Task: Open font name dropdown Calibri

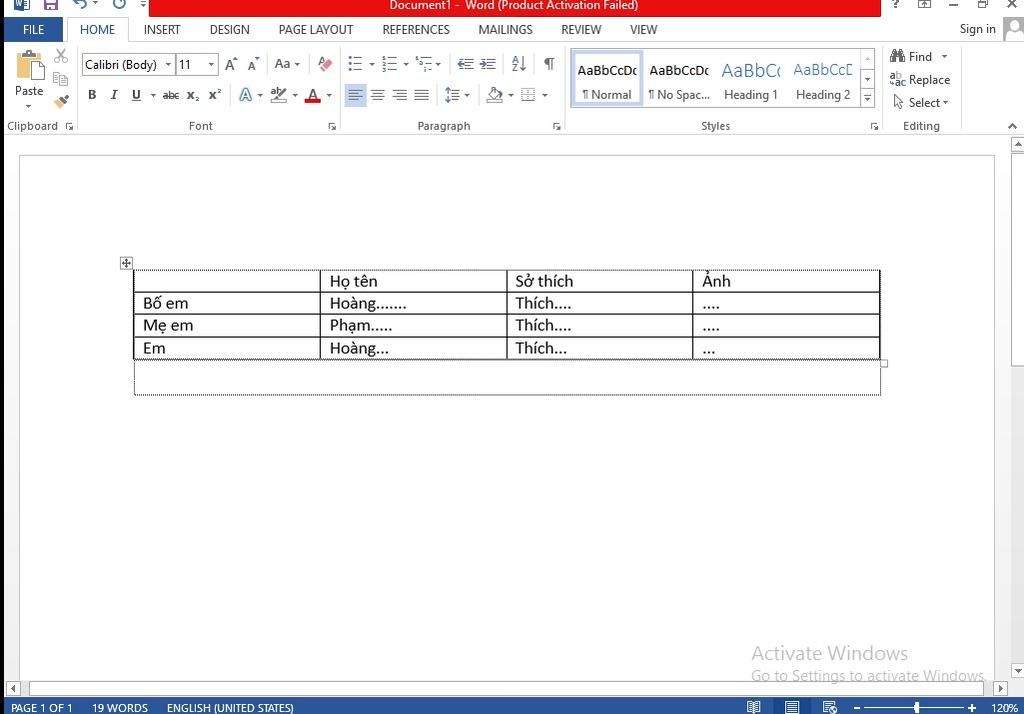Action: click(x=168, y=64)
